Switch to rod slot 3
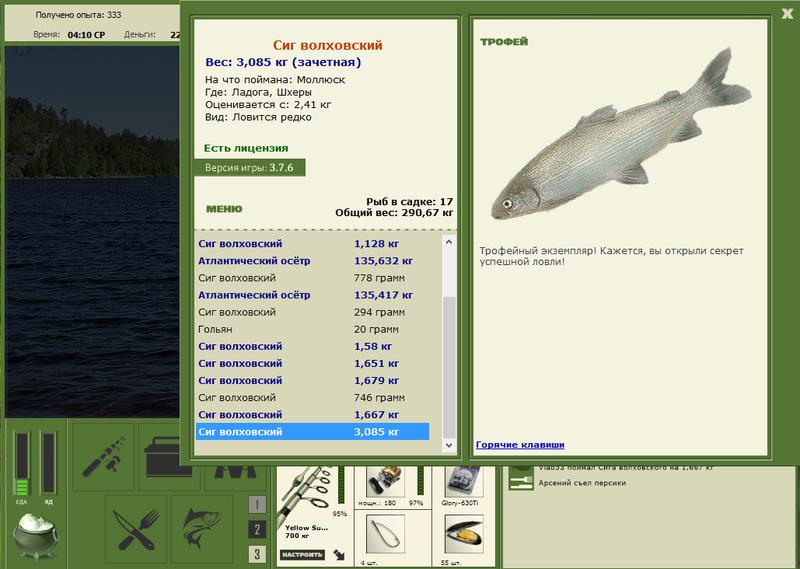This screenshot has height=569, width=800. pos(257,554)
